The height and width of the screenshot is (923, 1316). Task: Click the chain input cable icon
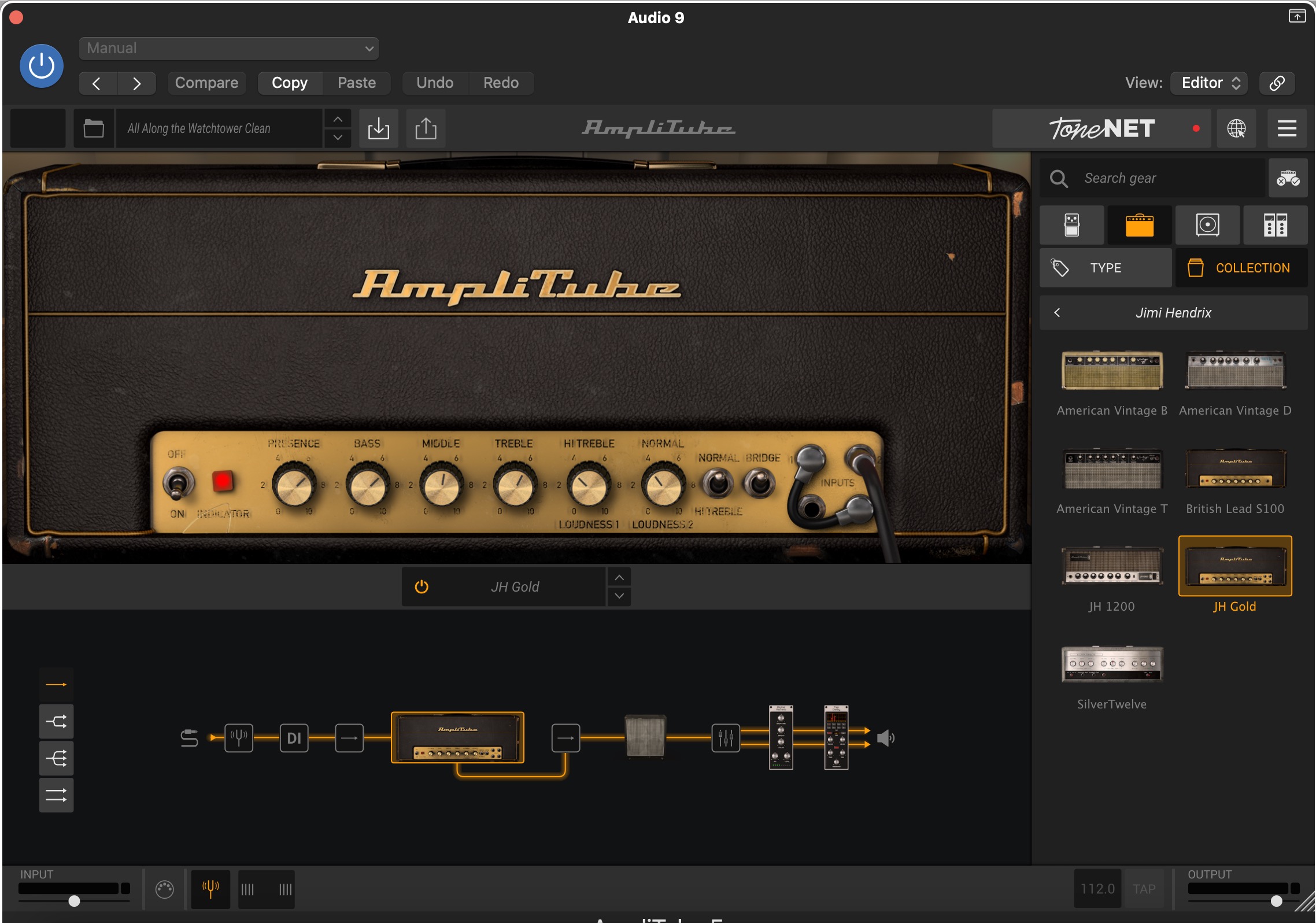189,739
